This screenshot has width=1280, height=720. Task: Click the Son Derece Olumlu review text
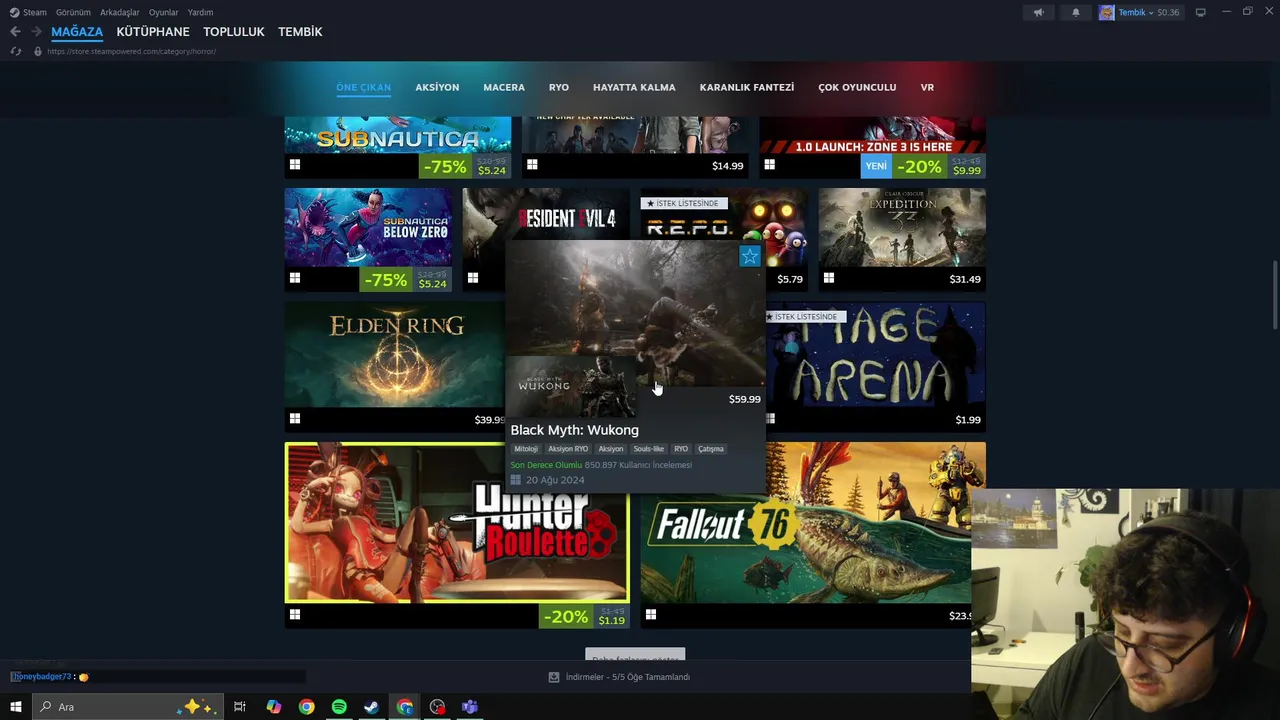[x=546, y=465]
